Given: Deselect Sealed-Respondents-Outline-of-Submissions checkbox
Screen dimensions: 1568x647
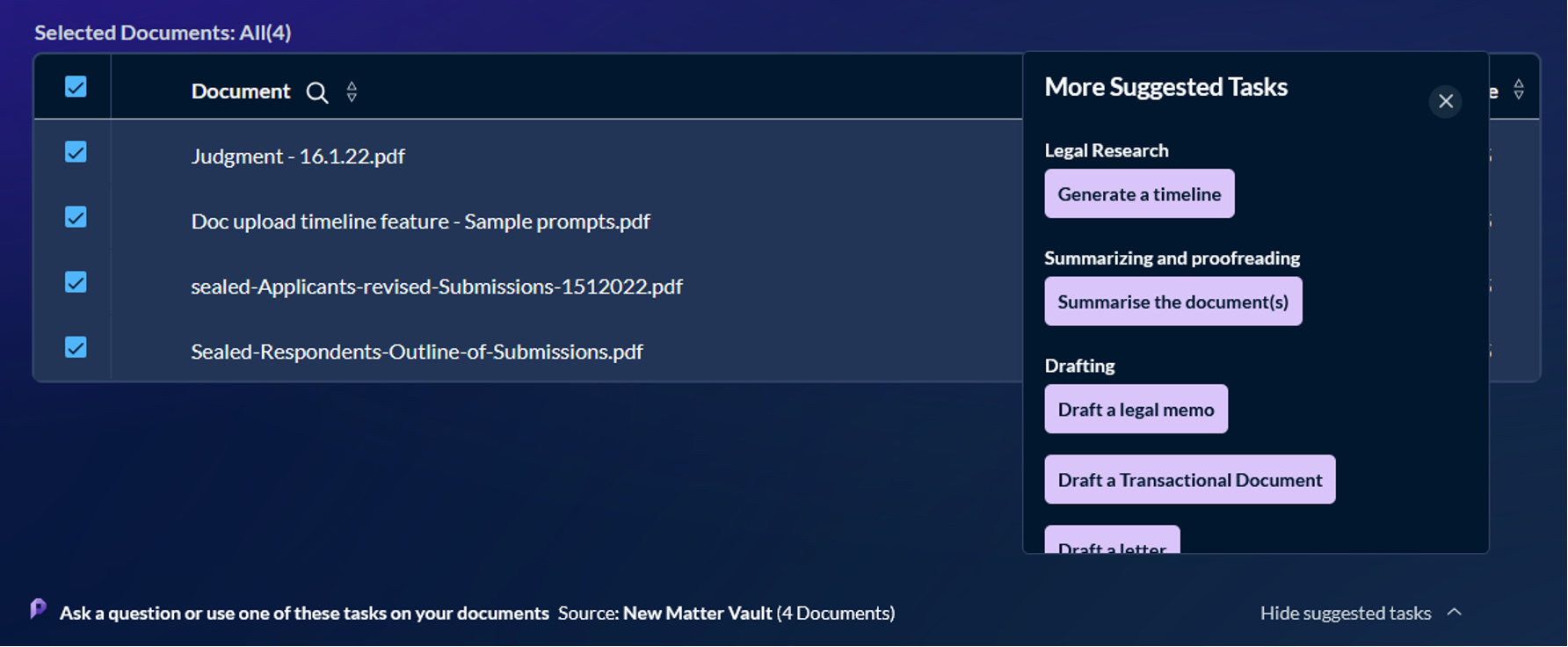Looking at the screenshot, I should coord(76,347).
